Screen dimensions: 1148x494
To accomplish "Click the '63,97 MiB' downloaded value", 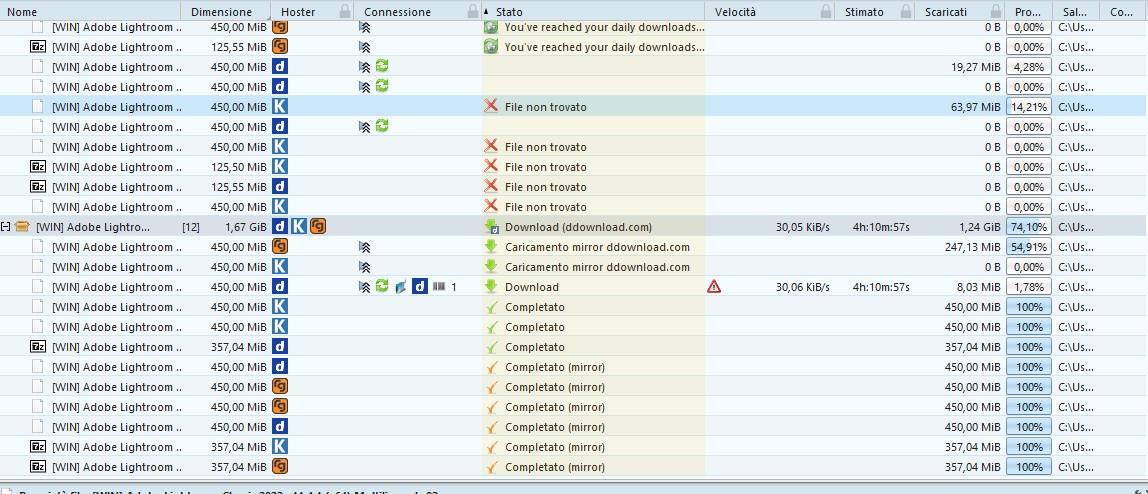I will (x=975, y=107).
